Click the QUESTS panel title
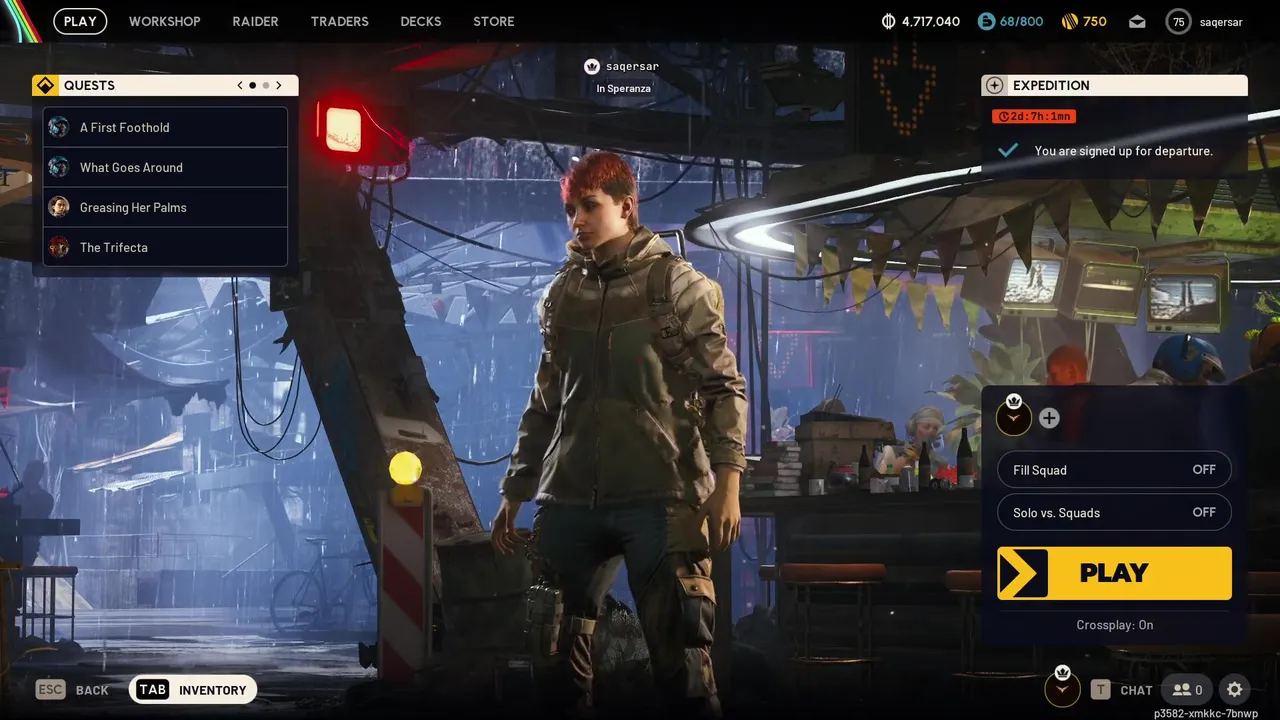The height and width of the screenshot is (720, 1280). (89, 86)
